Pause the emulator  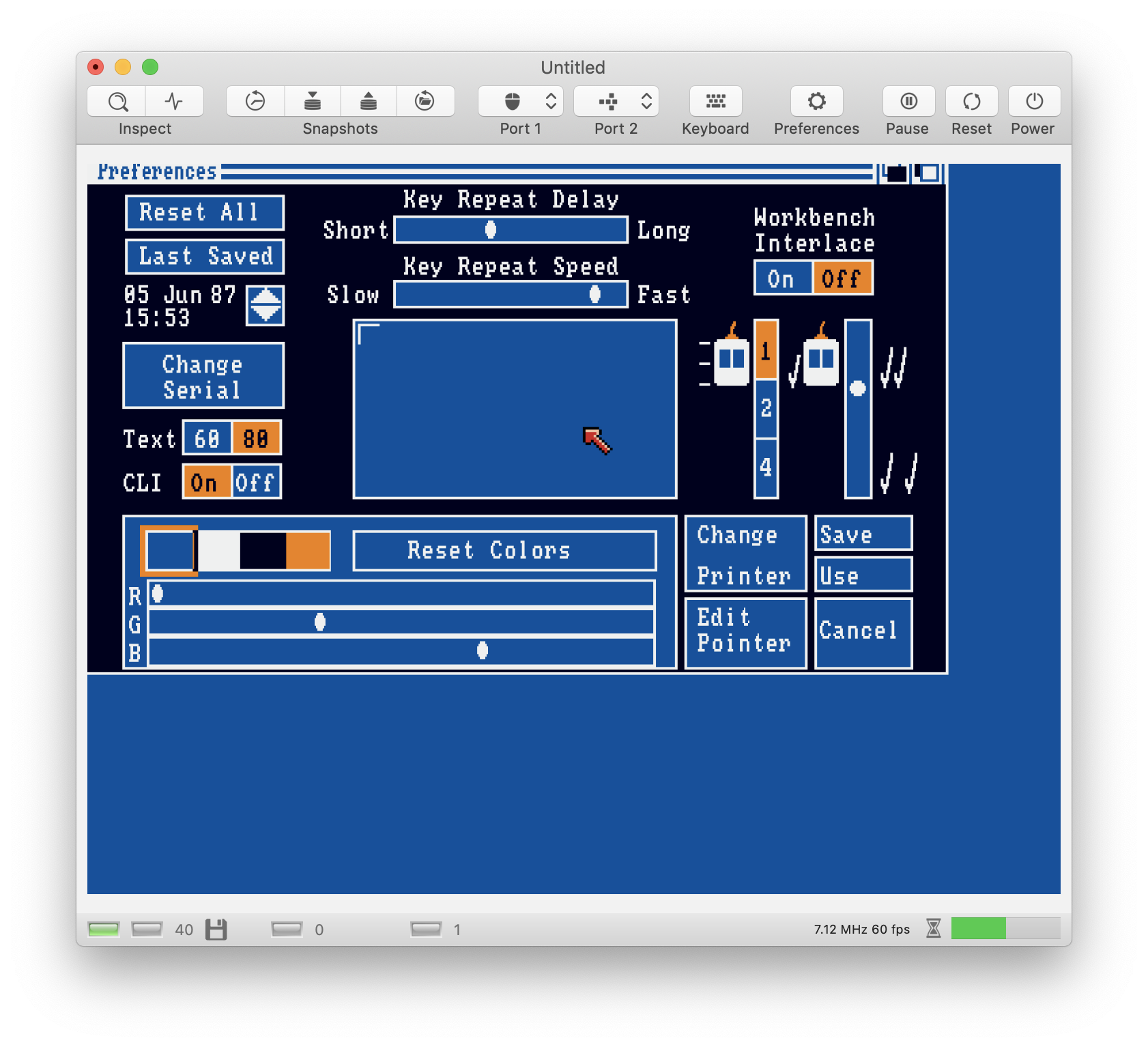908,102
